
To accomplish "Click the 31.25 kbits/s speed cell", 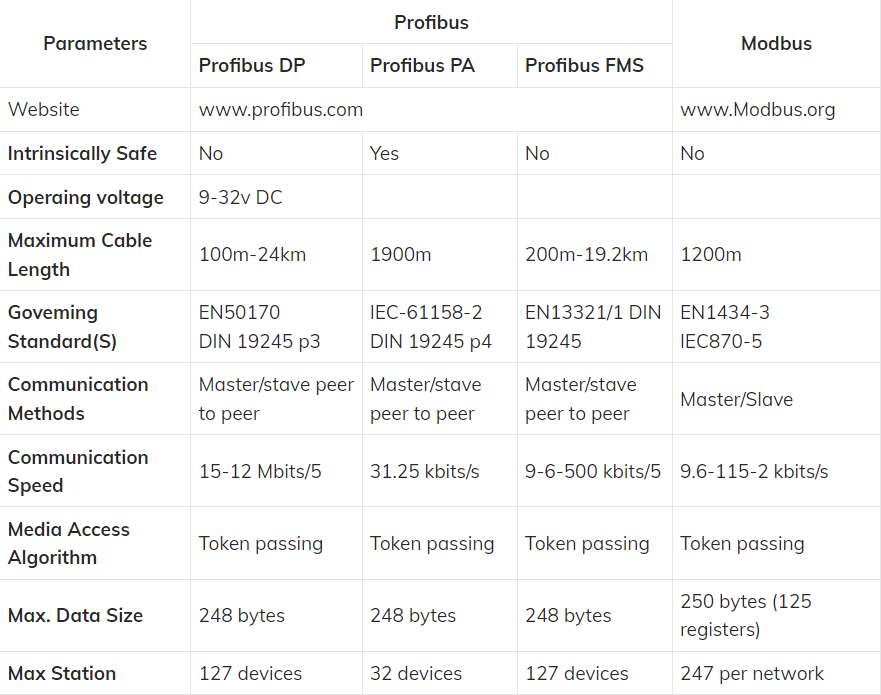I will pyautogui.click(x=424, y=471).
